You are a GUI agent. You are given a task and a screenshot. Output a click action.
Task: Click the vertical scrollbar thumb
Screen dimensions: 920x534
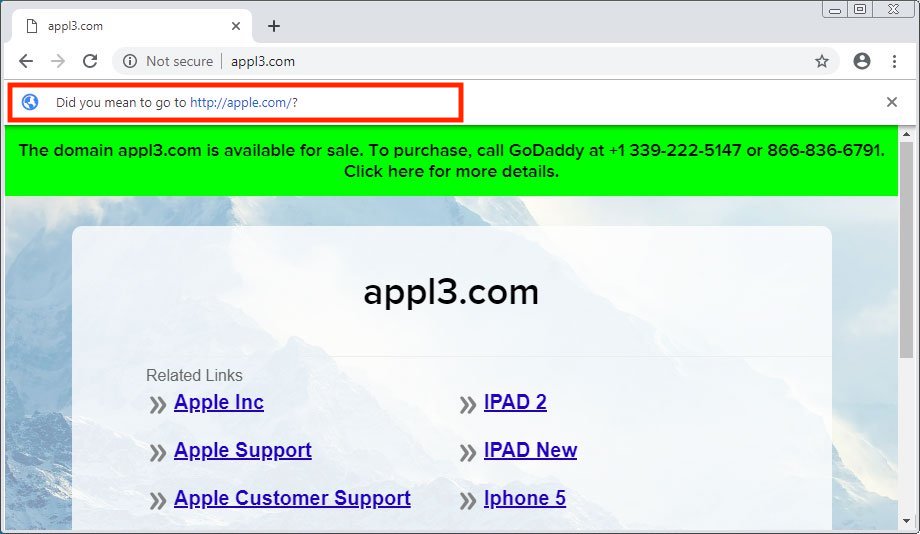pos(907,249)
